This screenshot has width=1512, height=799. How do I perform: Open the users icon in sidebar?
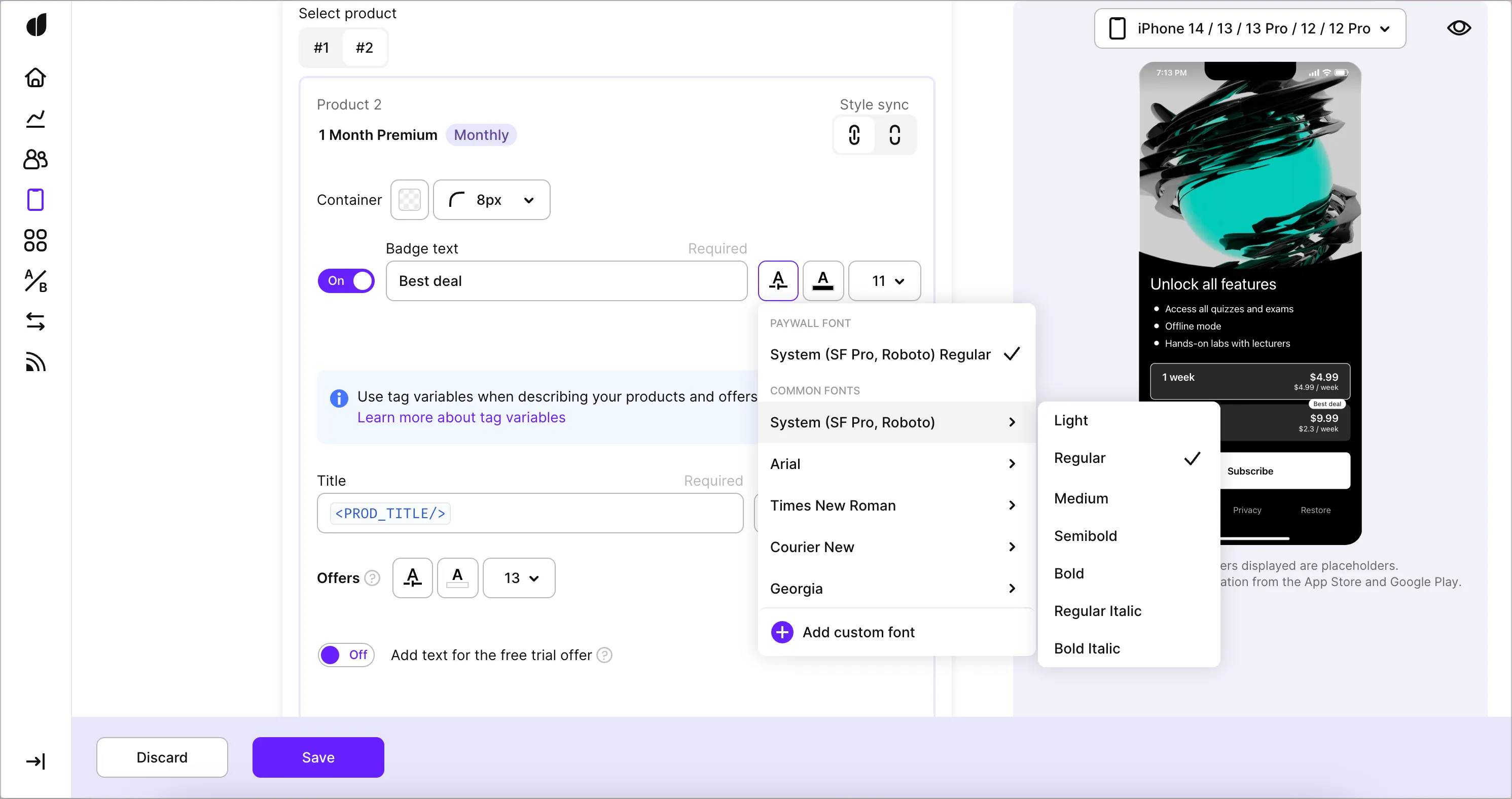click(35, 160)
